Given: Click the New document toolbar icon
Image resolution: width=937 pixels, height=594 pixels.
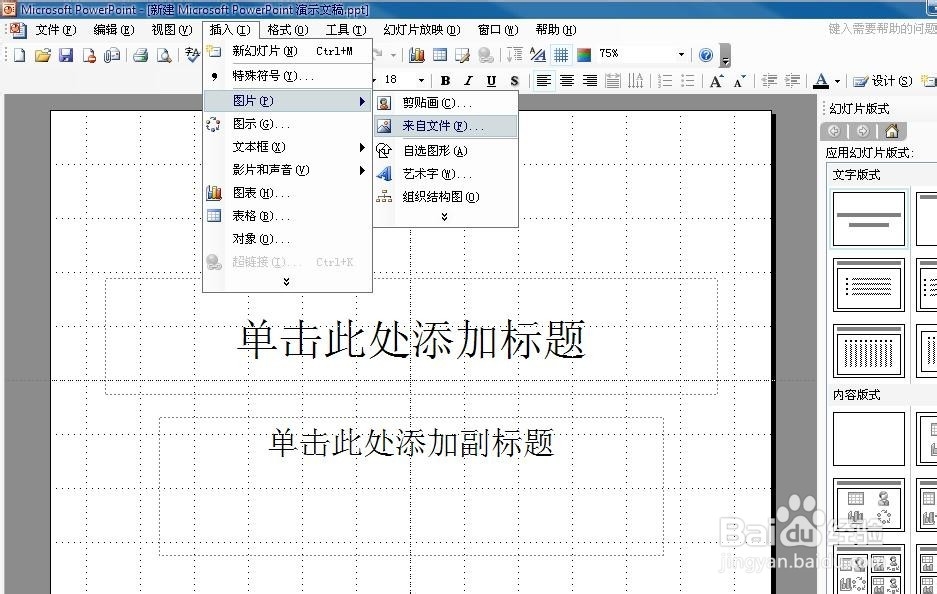Looking at the screenshot, I should coord(19,56).
